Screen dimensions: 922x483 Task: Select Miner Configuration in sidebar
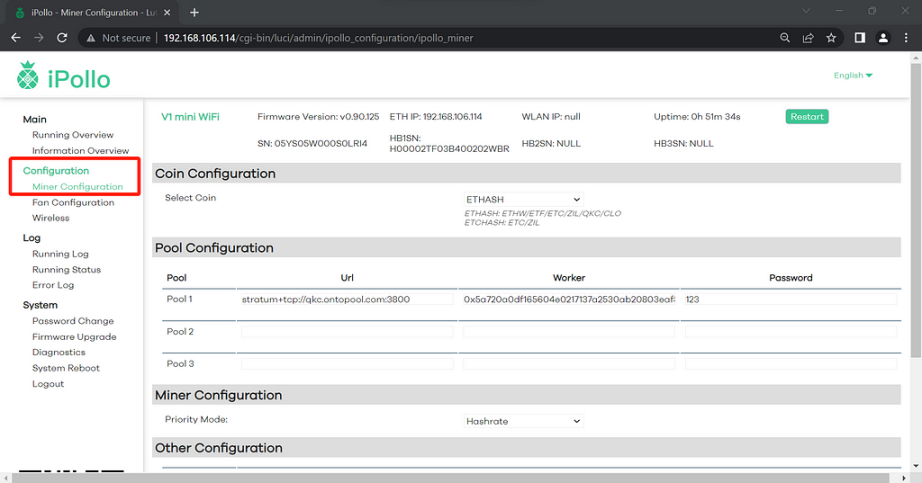pos(78,186)
